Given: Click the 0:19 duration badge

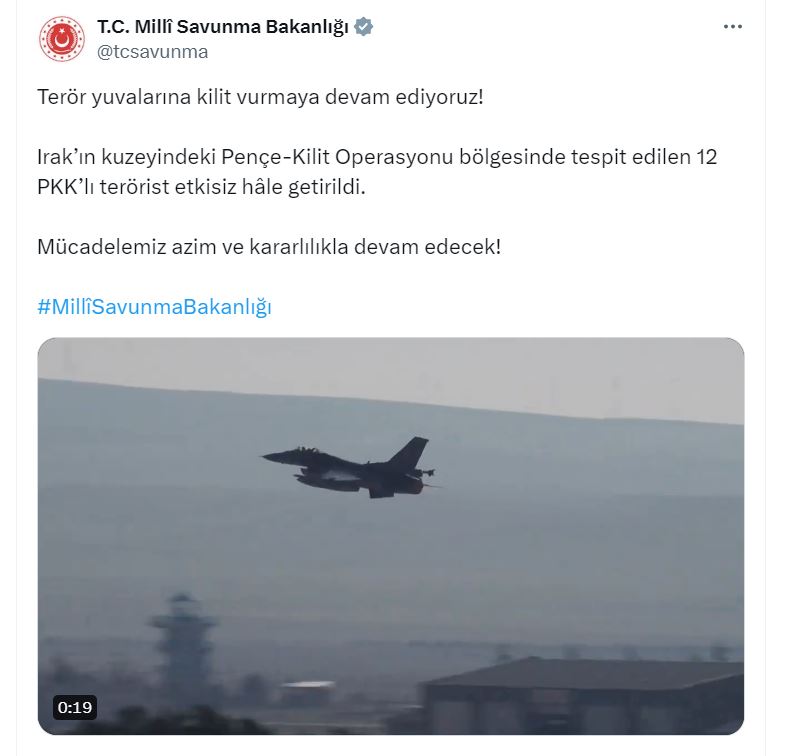Looking at the screenshot, I should (x=75, y=708).
